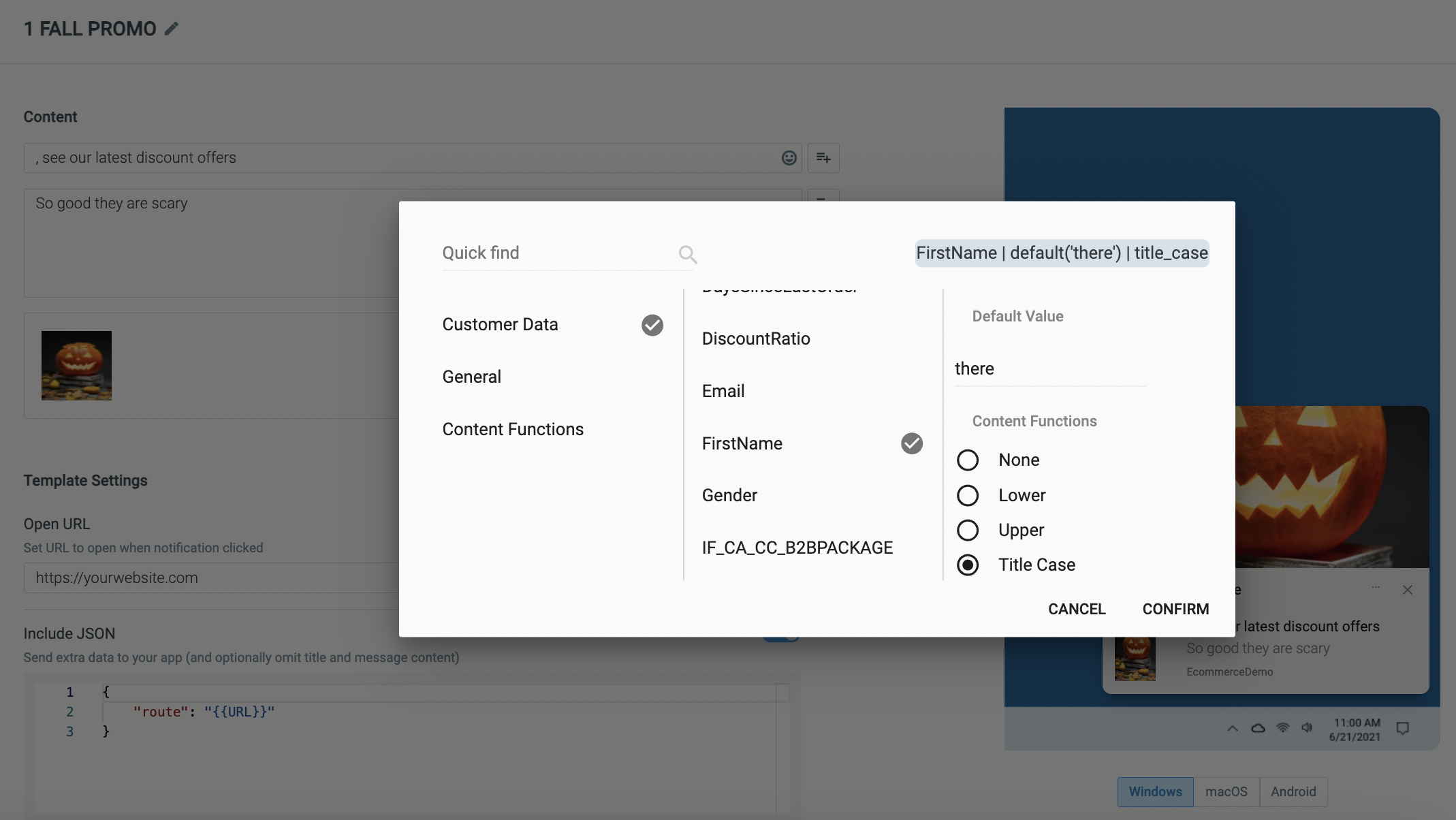Viewport: 1456px width, 820px height.
Task: Click the insert personalization icon by title
Action: 823,158
